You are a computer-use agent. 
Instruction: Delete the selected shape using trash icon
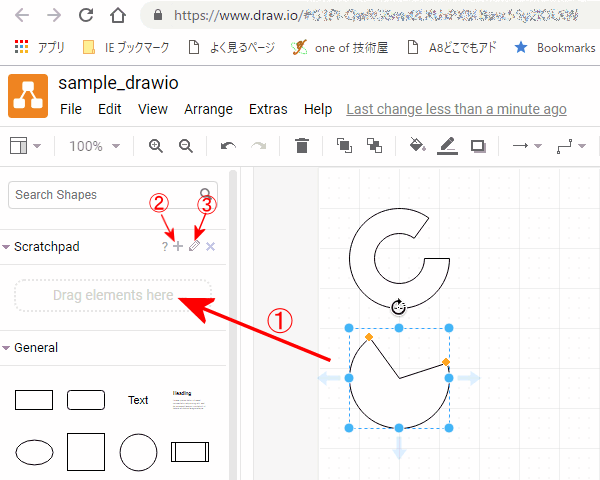pyautogui.click(x=302, y=146)
